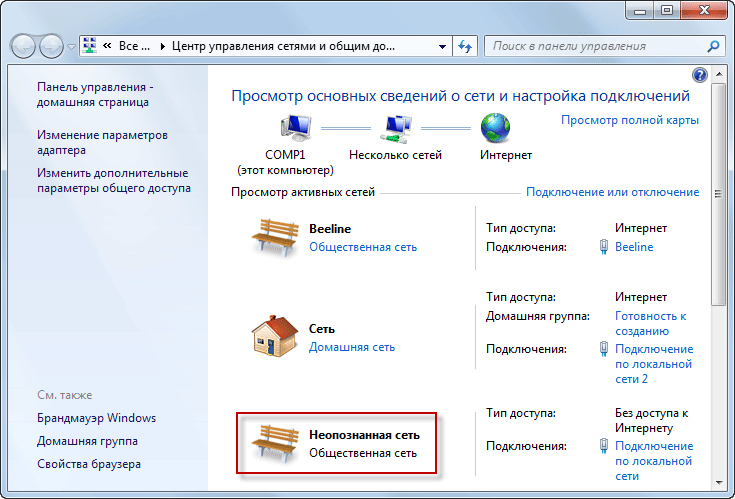This screenshot has height=499, width=735.
Task: Open Подключение по локальной сети 2 link
Action: [654, 364]
